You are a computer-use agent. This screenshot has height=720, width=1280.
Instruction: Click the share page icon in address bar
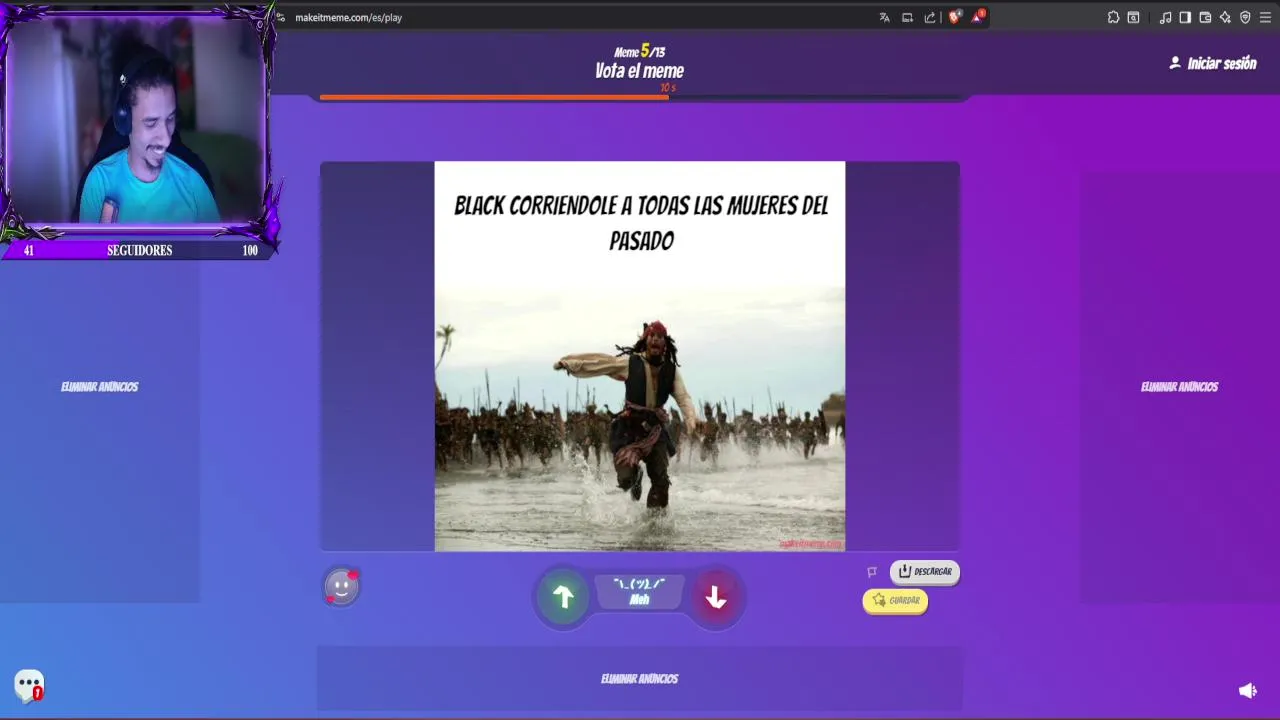click(x=930, y=17)
